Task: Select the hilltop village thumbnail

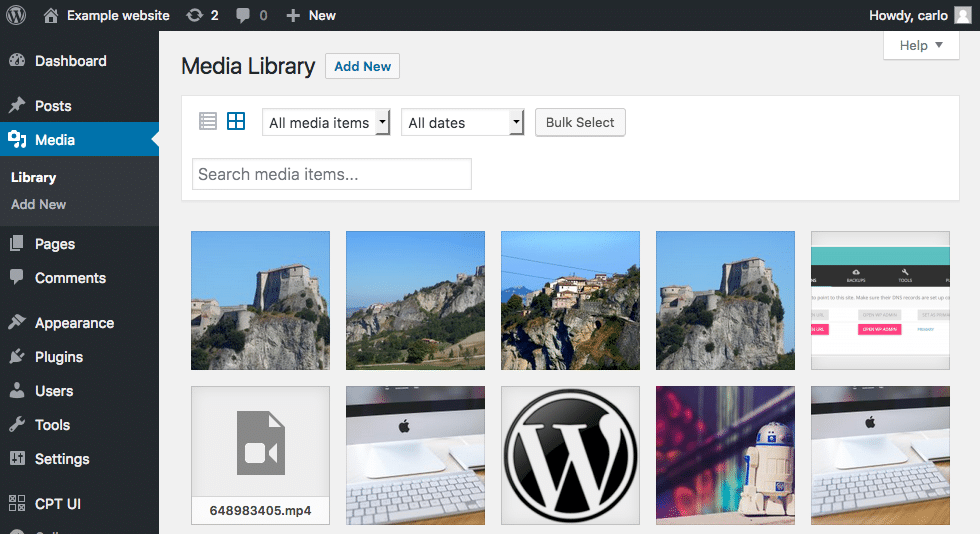Action: click(571, 300)
